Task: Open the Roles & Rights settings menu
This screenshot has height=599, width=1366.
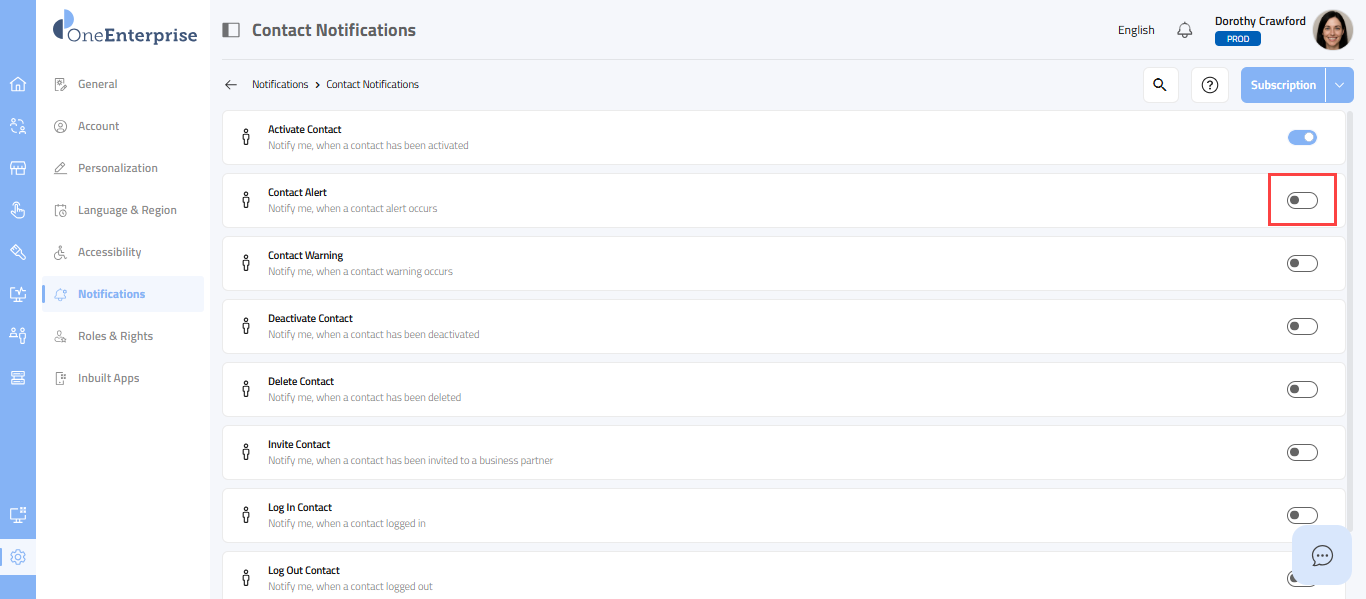Action: pyautogui.click(x=115, y=336)
